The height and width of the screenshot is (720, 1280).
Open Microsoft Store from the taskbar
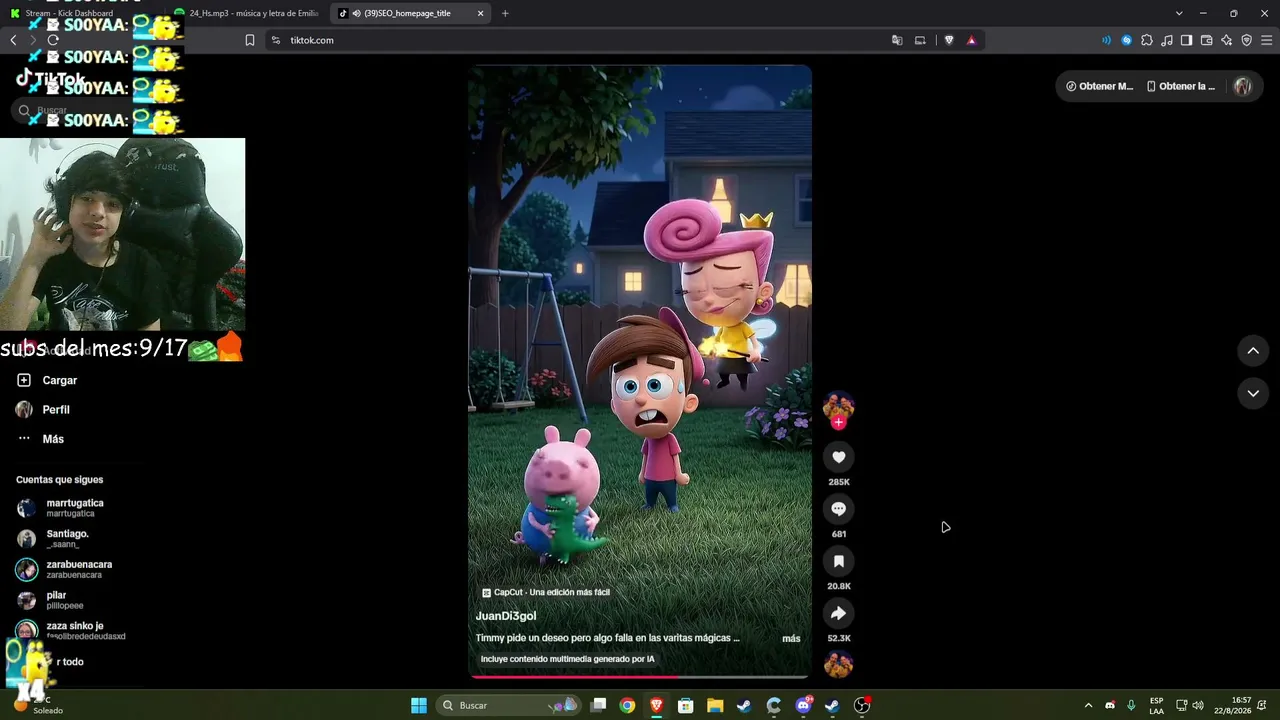click(x=686, y=705)
